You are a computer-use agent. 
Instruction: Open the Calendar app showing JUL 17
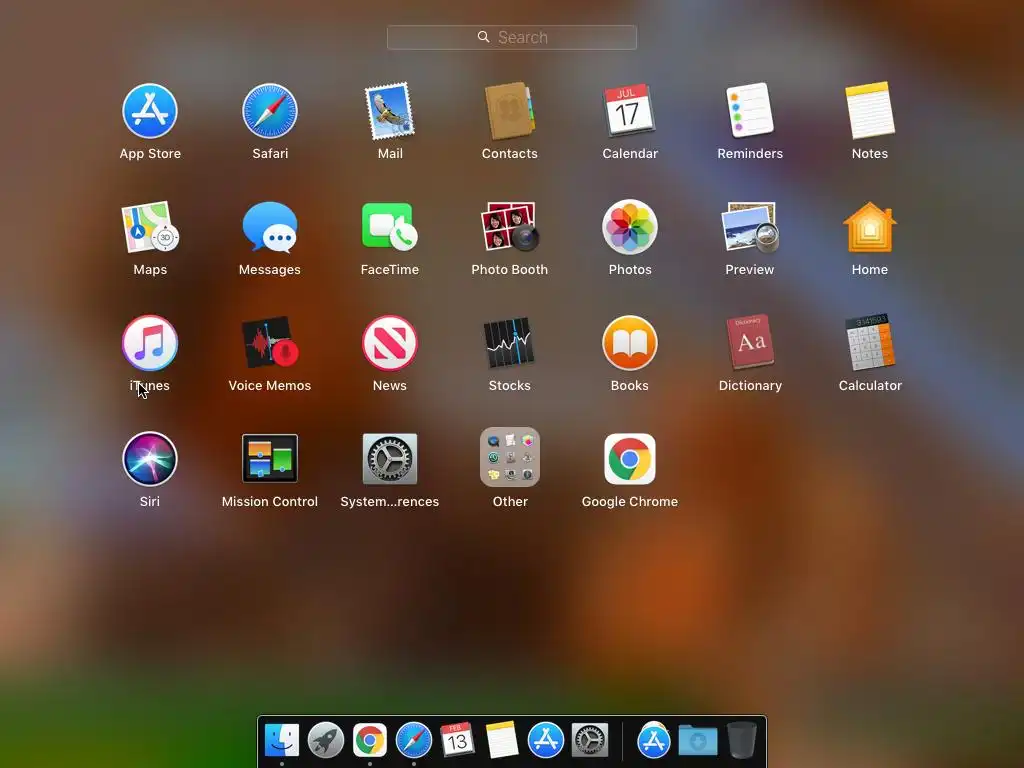630,110
